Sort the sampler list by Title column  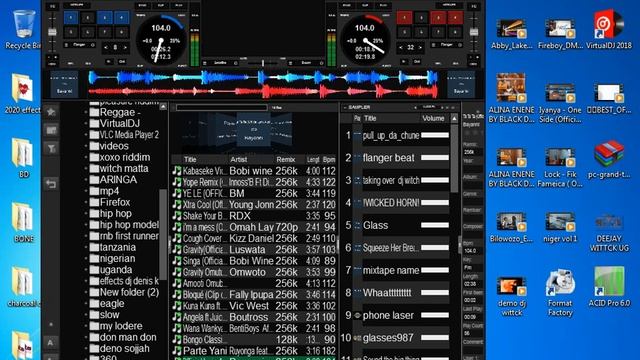point(391,118)
